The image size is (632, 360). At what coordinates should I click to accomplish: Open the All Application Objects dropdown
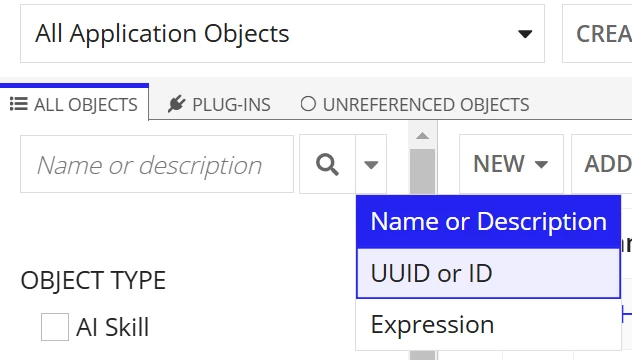coord(282,33)
